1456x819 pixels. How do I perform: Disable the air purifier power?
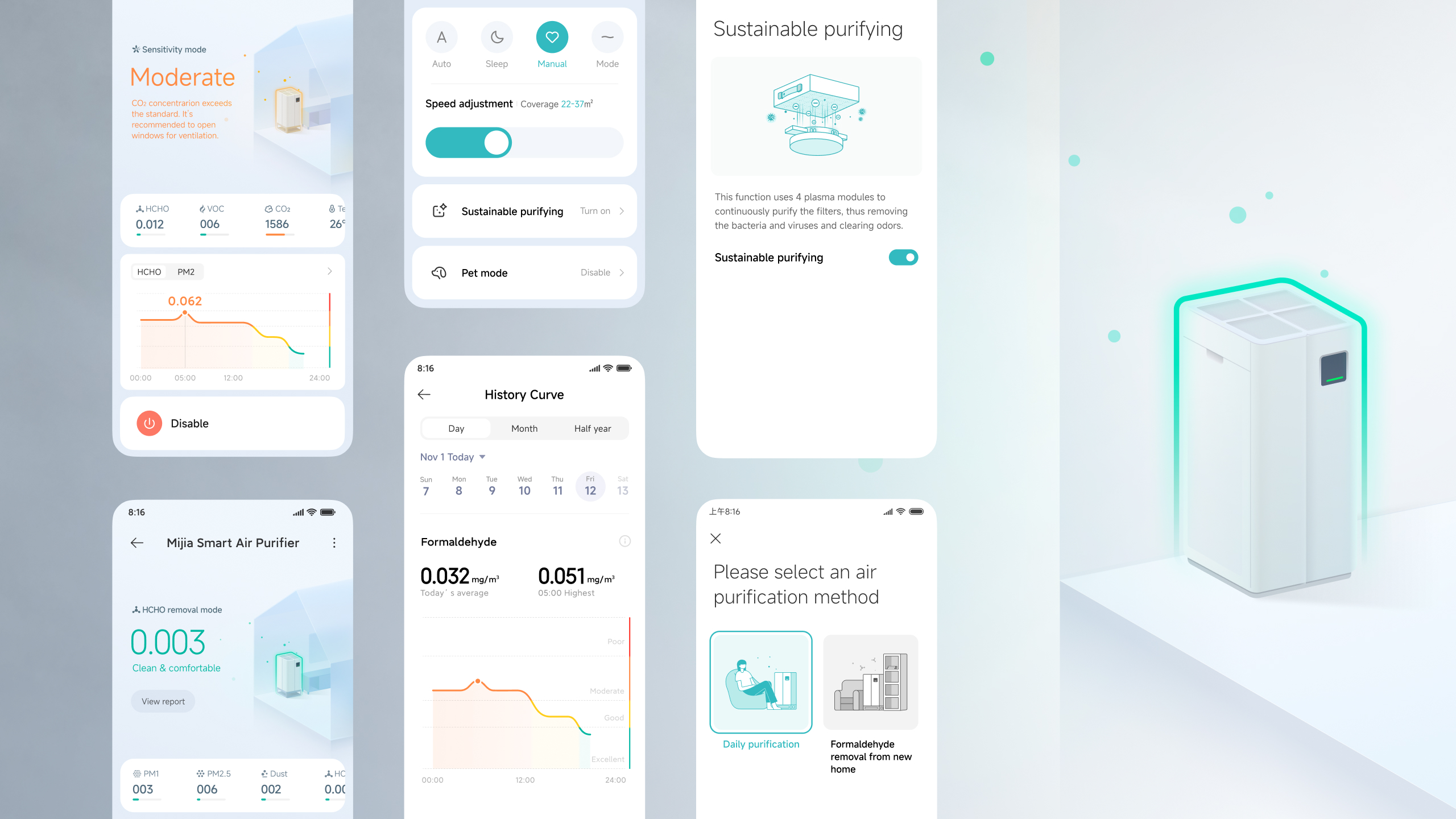(x=149, y=423)
